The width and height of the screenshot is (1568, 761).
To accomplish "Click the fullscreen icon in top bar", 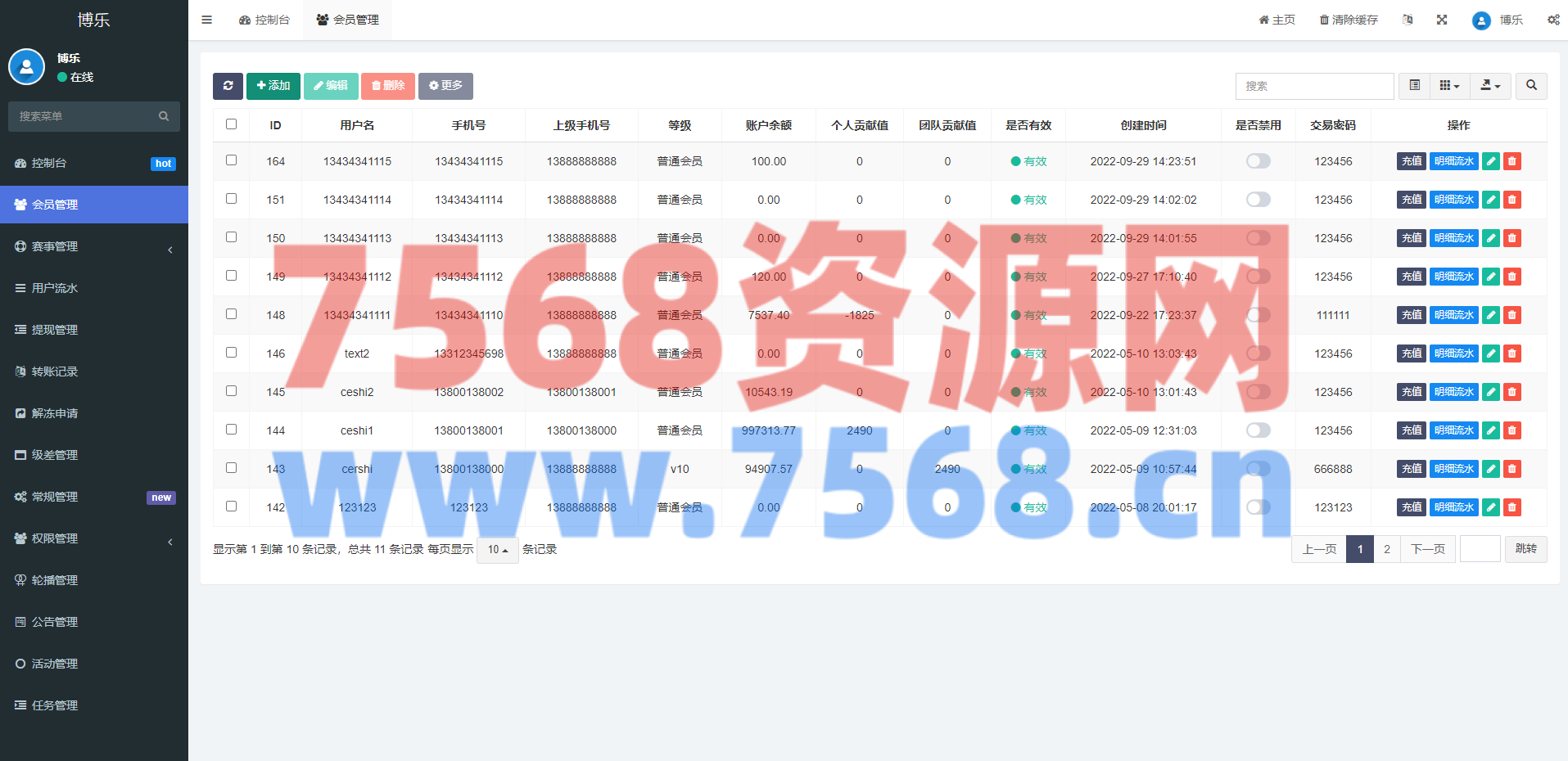I will (1442, 20).
